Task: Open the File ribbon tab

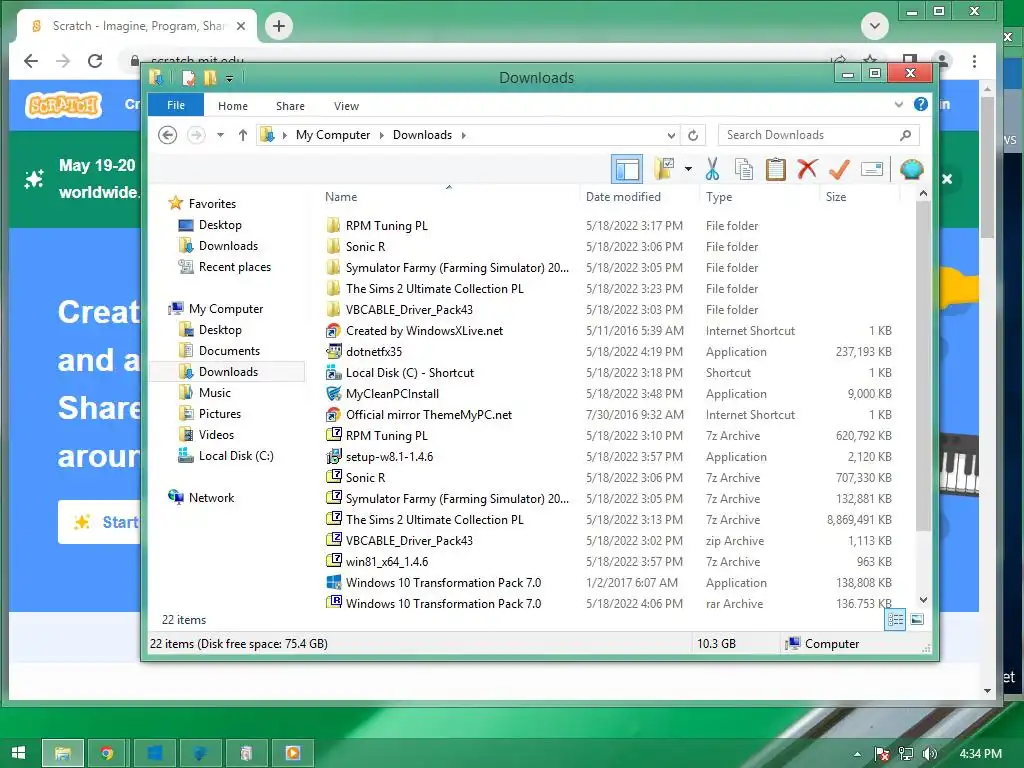Action: pos(176,105)
